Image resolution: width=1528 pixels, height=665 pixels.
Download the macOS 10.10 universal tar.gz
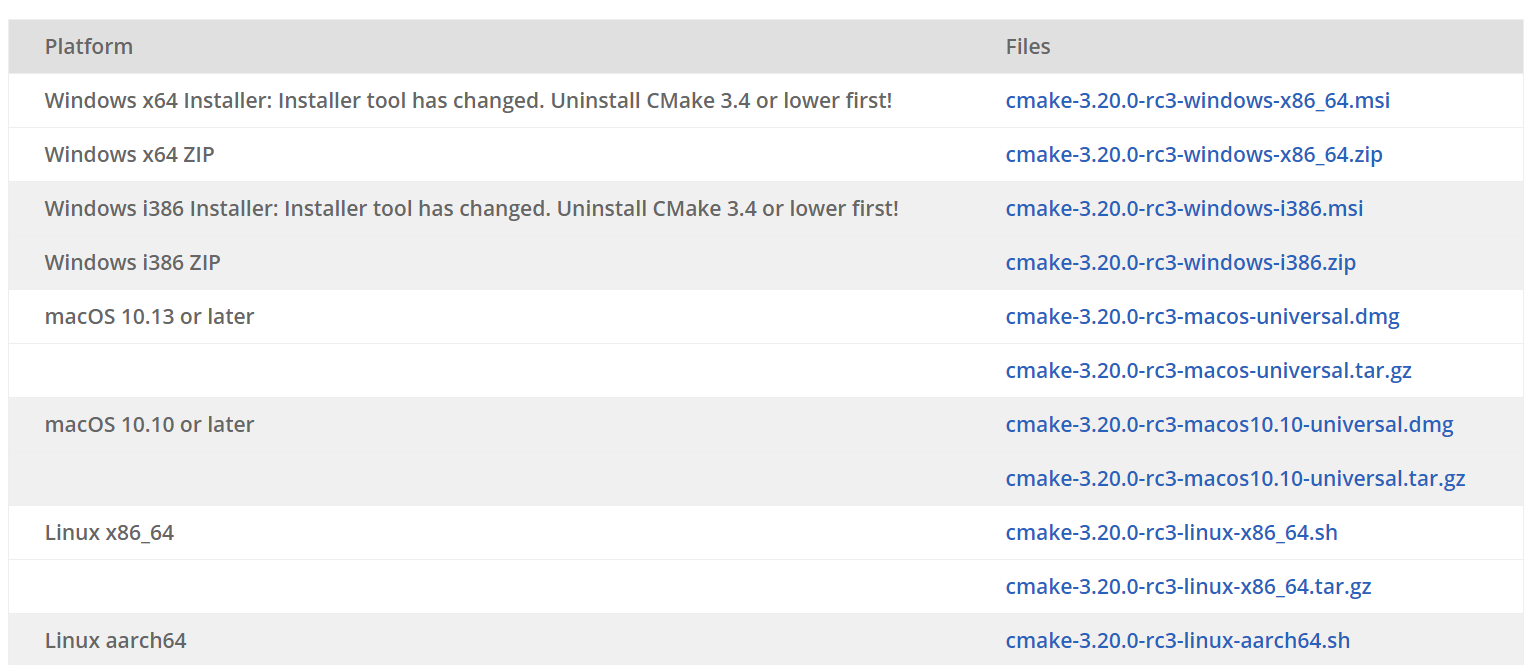pos(1236,478)
